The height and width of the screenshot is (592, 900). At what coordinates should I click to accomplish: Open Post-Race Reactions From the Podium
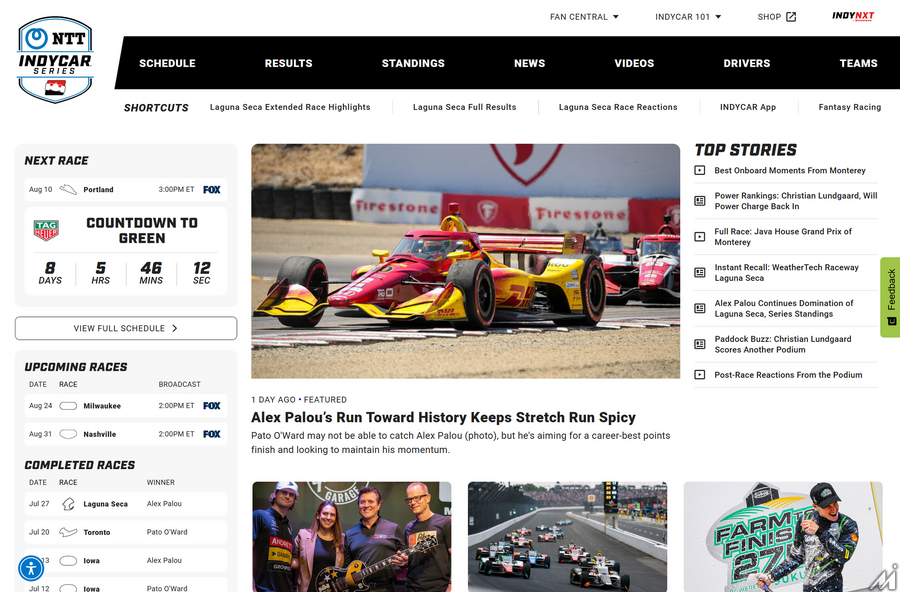pyautogui.click(x=788, y=375)
